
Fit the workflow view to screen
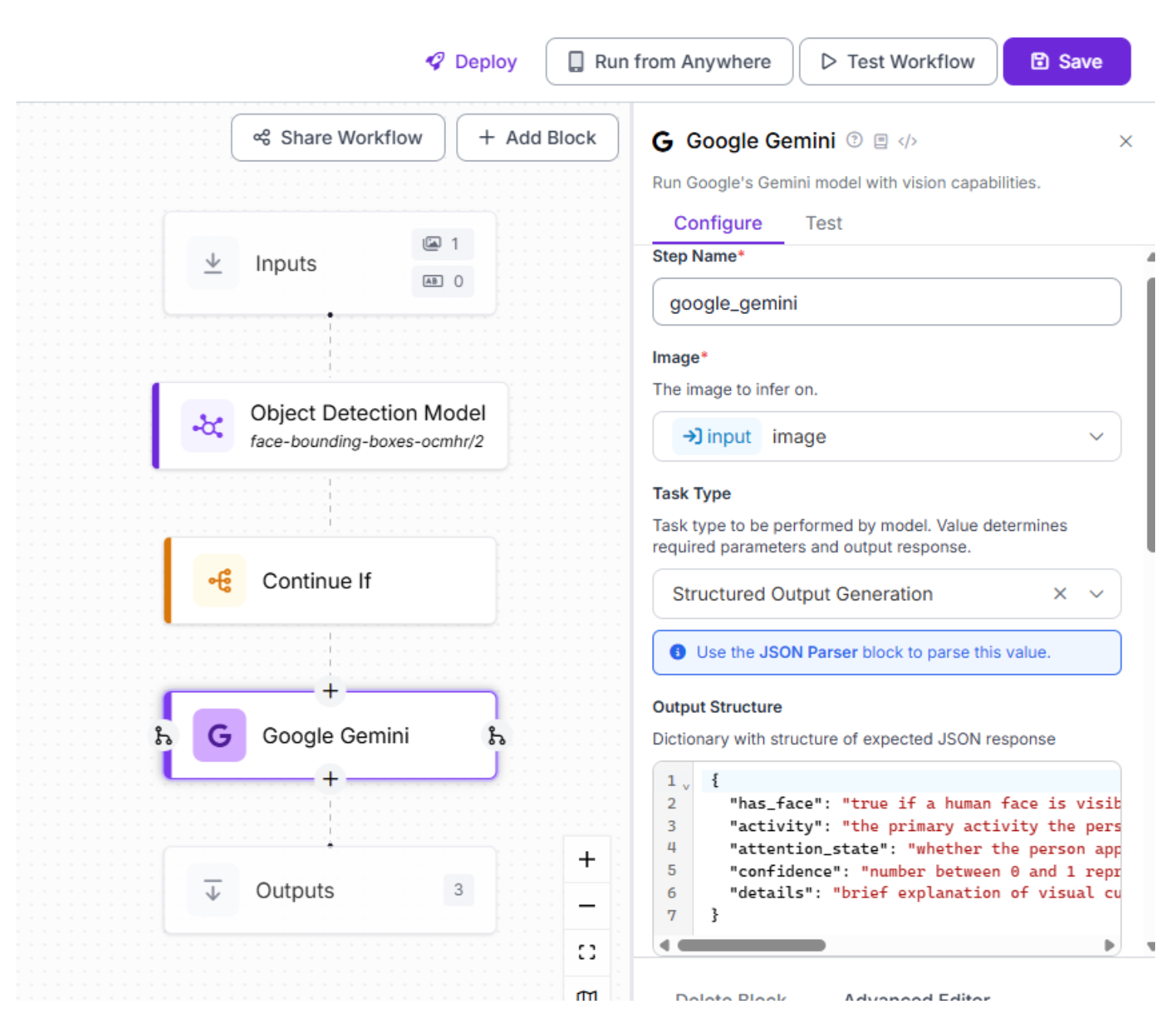(586, 952)
